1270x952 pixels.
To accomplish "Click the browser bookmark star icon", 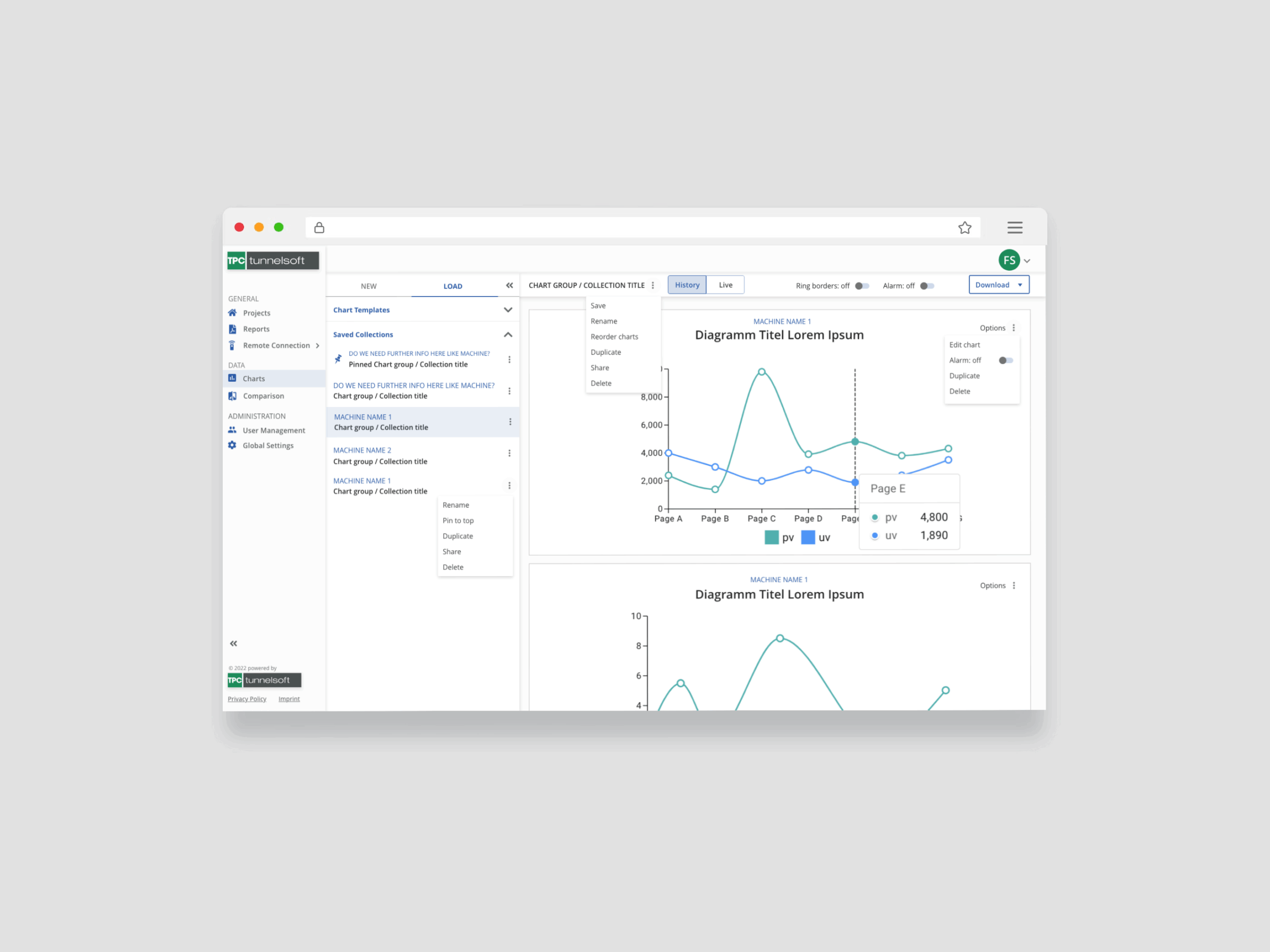I will [x=964, y=228].
